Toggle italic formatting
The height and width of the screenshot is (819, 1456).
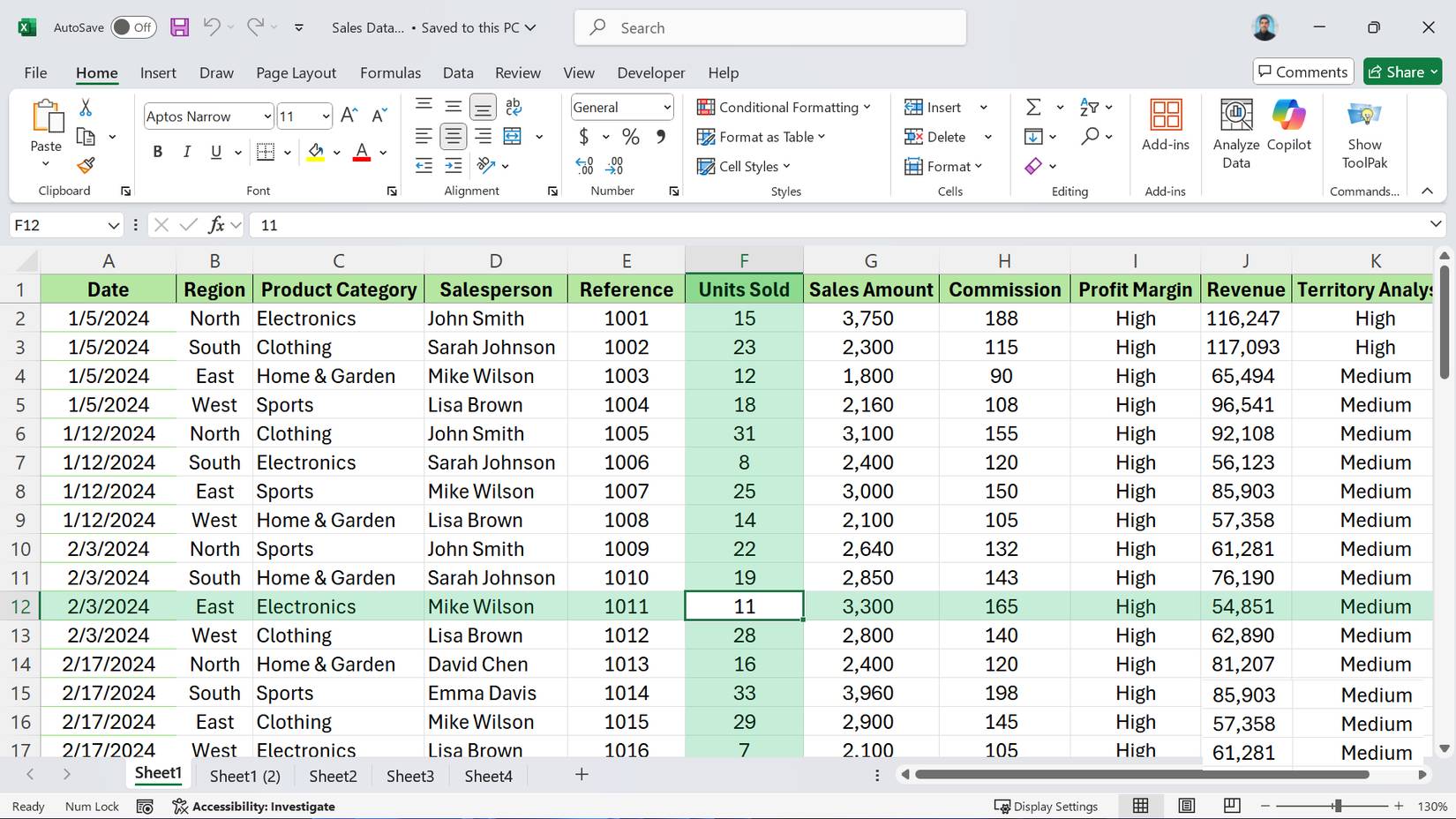tap(186, 152)
